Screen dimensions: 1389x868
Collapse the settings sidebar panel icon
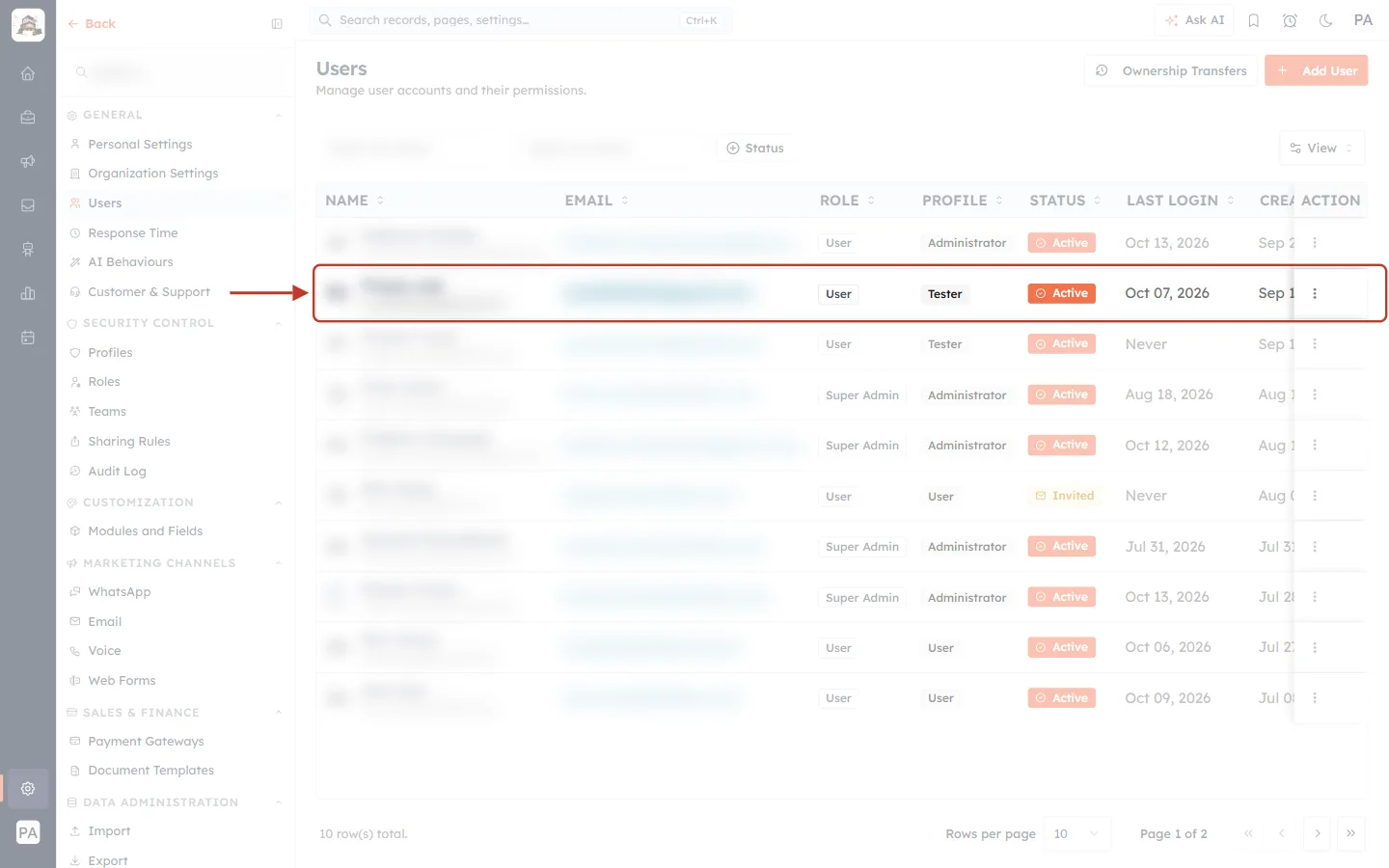pyautogui.click(x=277, y=24)
